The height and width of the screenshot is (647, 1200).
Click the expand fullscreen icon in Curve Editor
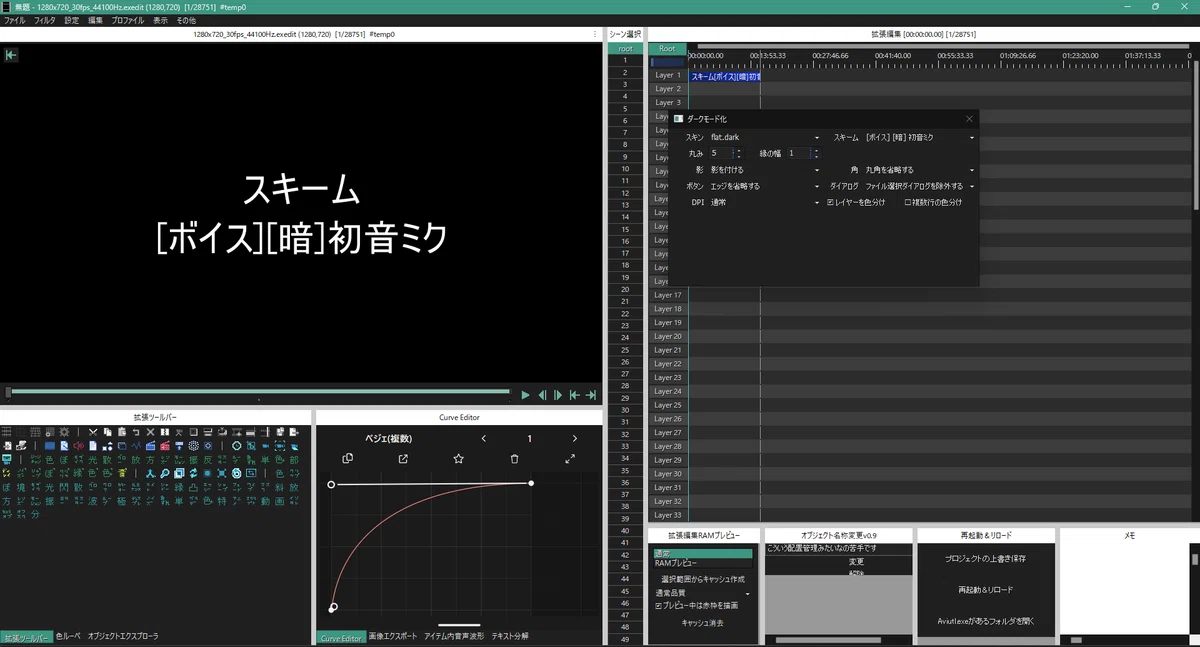coord(570,459)
